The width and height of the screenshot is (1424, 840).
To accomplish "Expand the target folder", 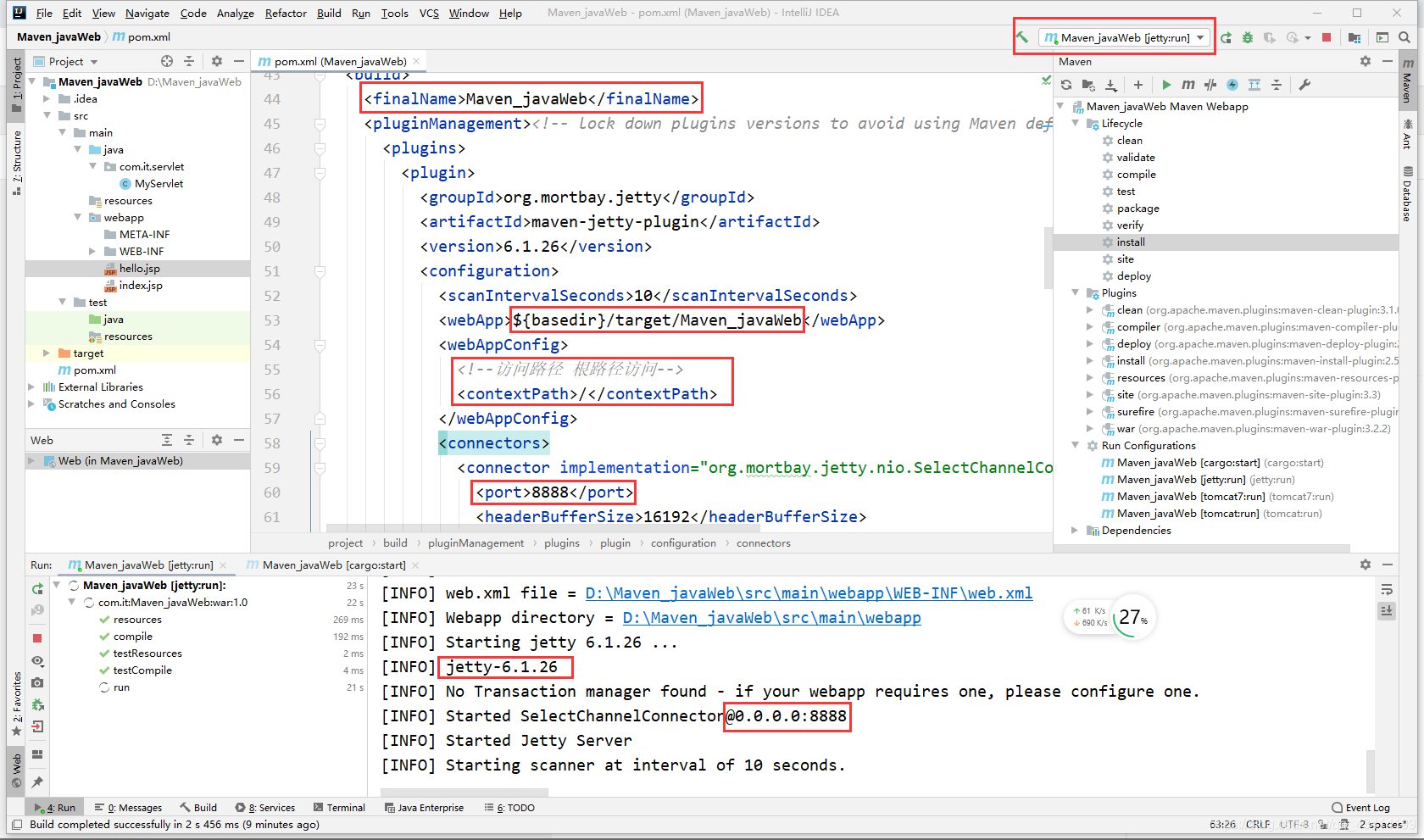I will [x=47, y=353].
